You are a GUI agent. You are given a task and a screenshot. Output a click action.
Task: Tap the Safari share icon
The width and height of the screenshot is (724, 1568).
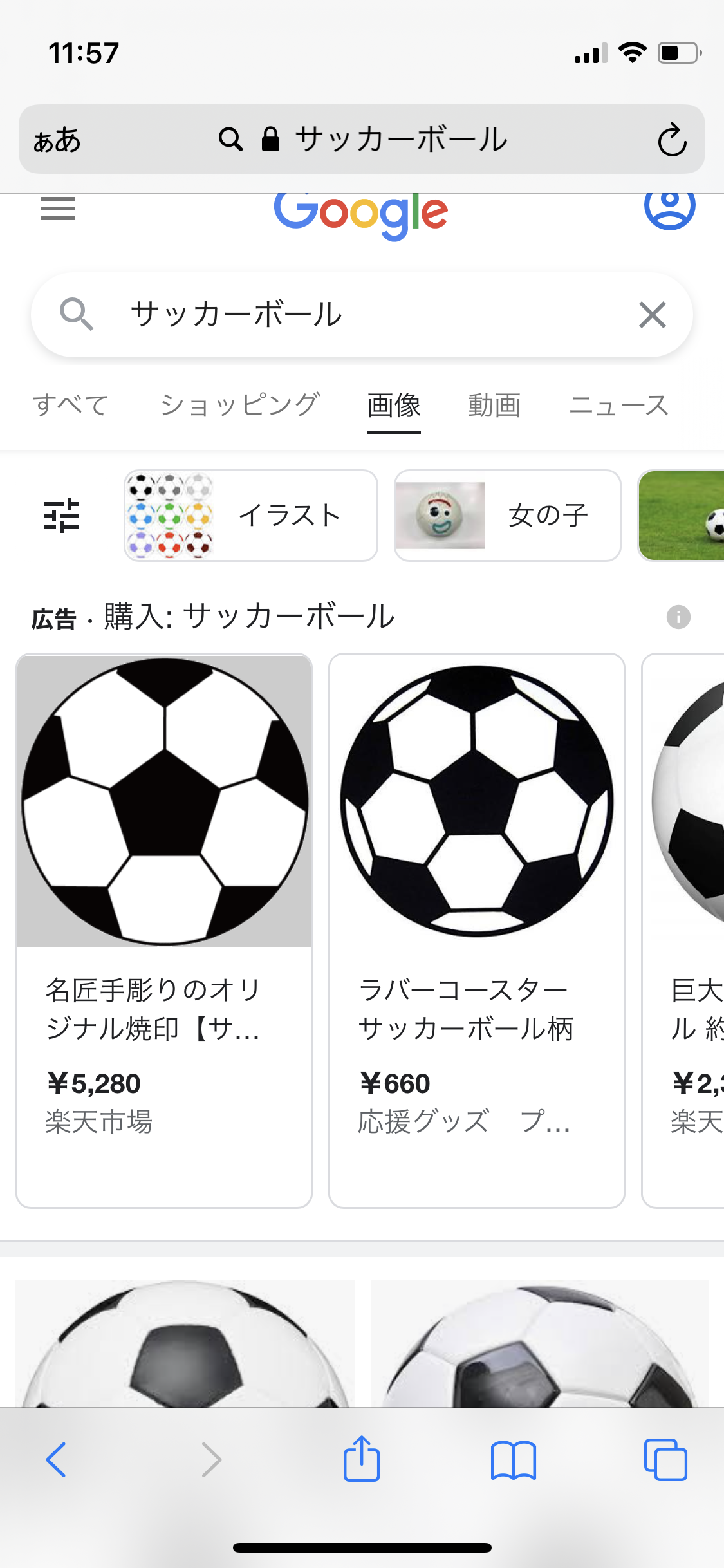tap(362, 1459)
